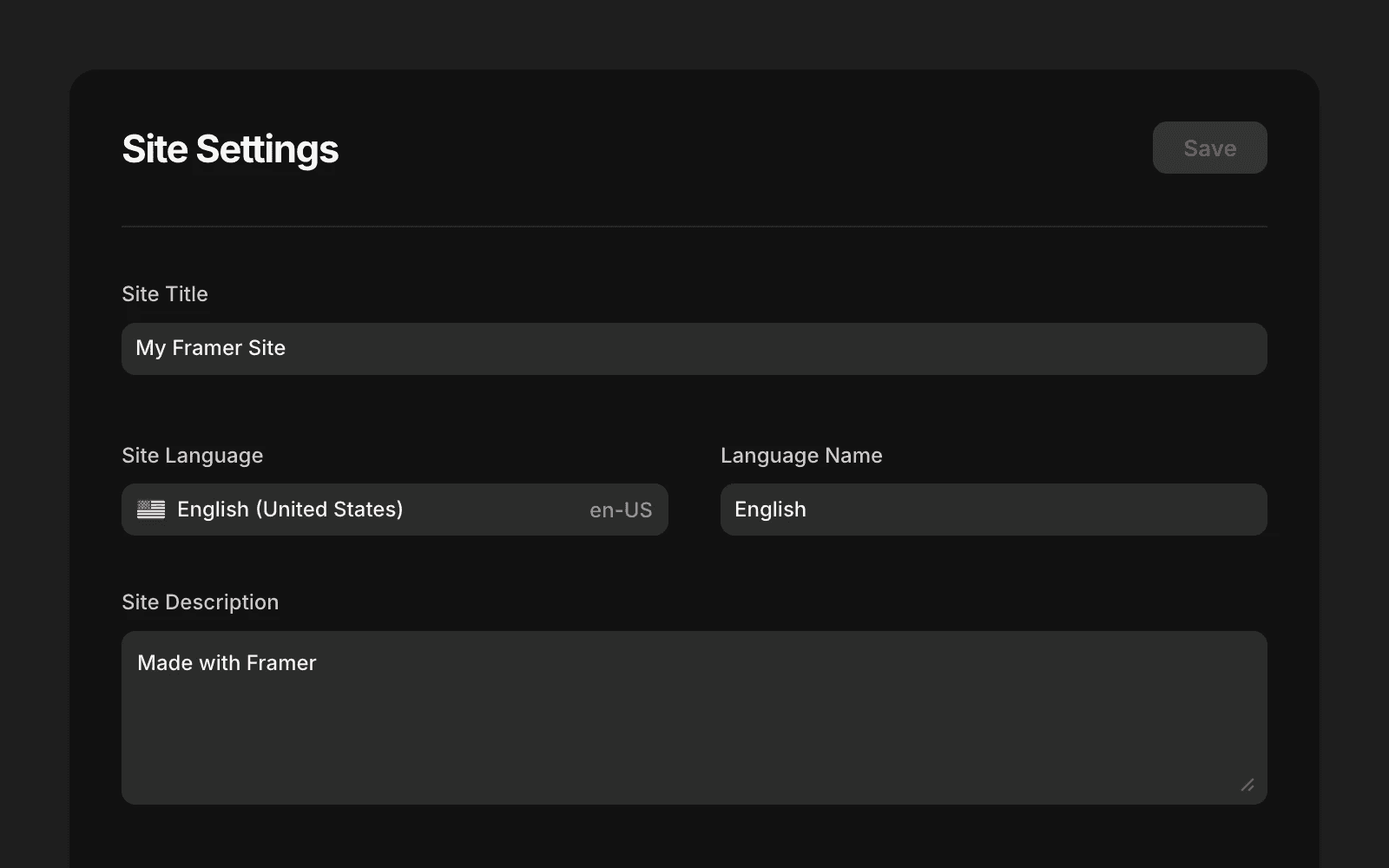Click the Save button
The width and height of the screenshot is (1389, 868).
click(1209, 148)
